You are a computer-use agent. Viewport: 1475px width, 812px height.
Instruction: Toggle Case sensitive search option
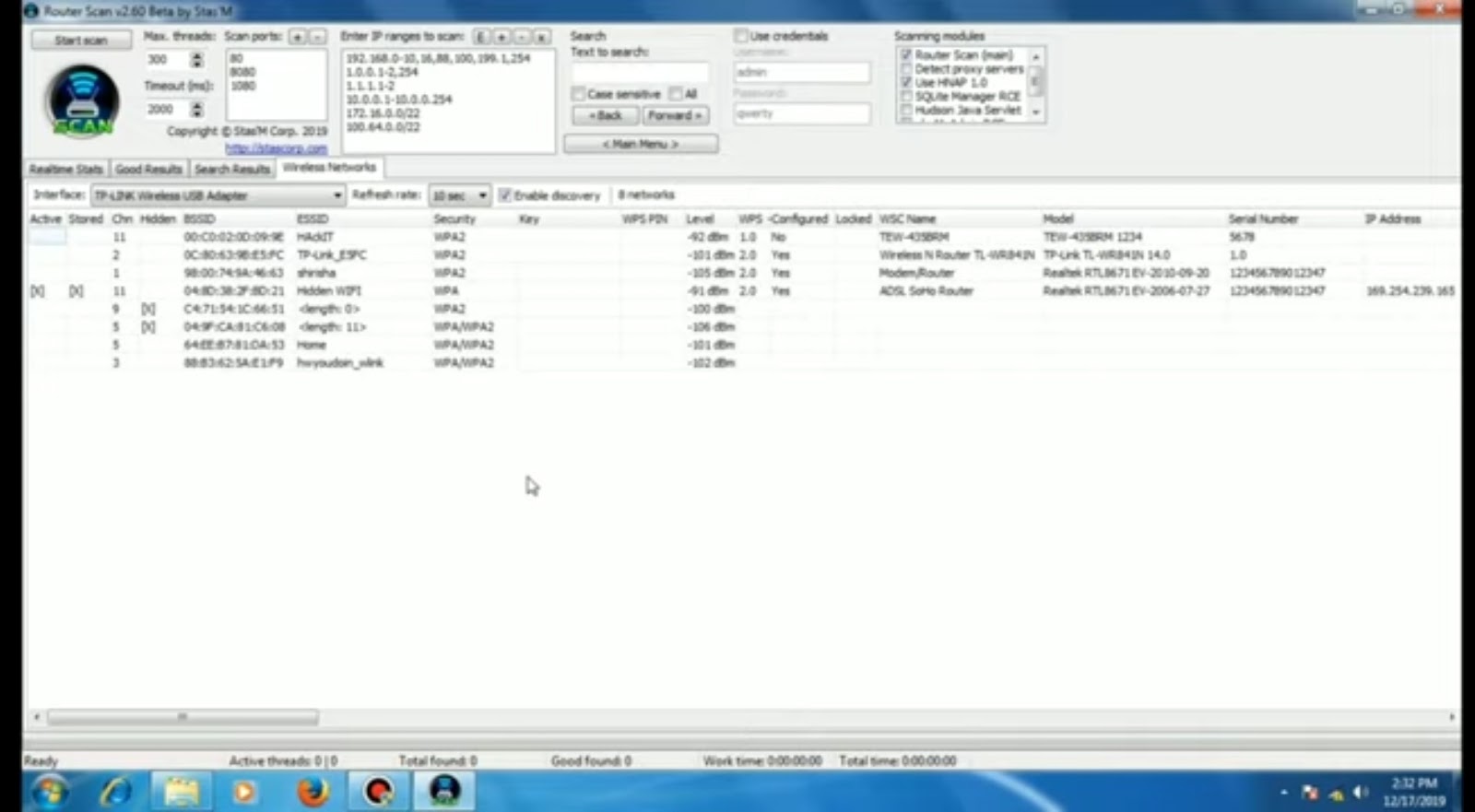pyautogui.click(x=578, y=94)
